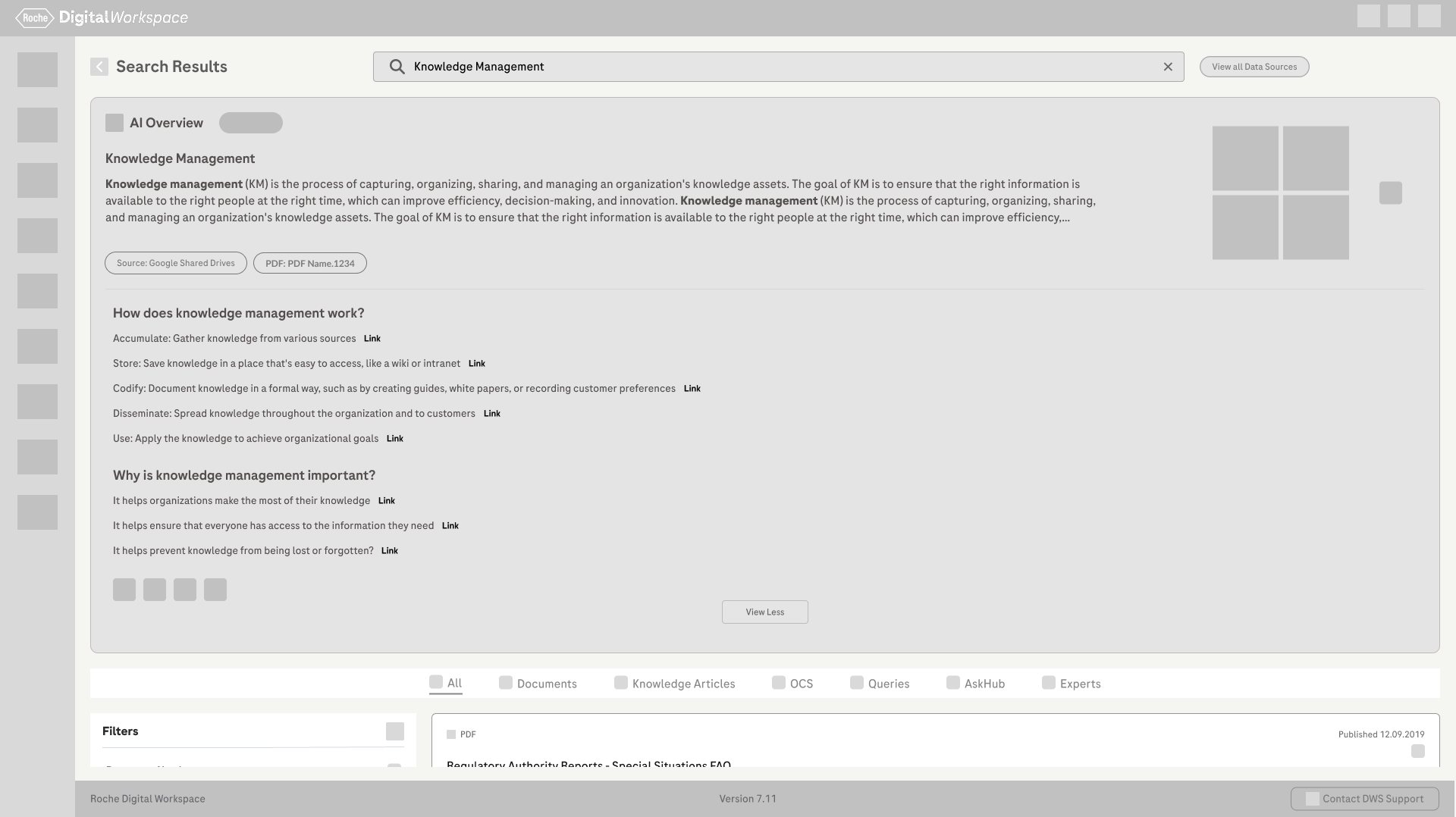Follow the Link after the Codify description
This screenshot has width=1456, height=817.
692,389
